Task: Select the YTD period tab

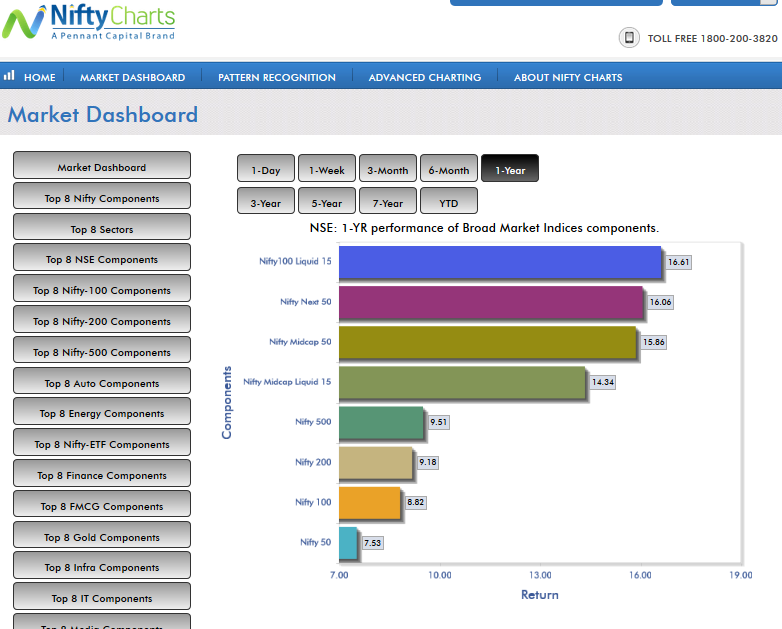Action: coord(449,201)
